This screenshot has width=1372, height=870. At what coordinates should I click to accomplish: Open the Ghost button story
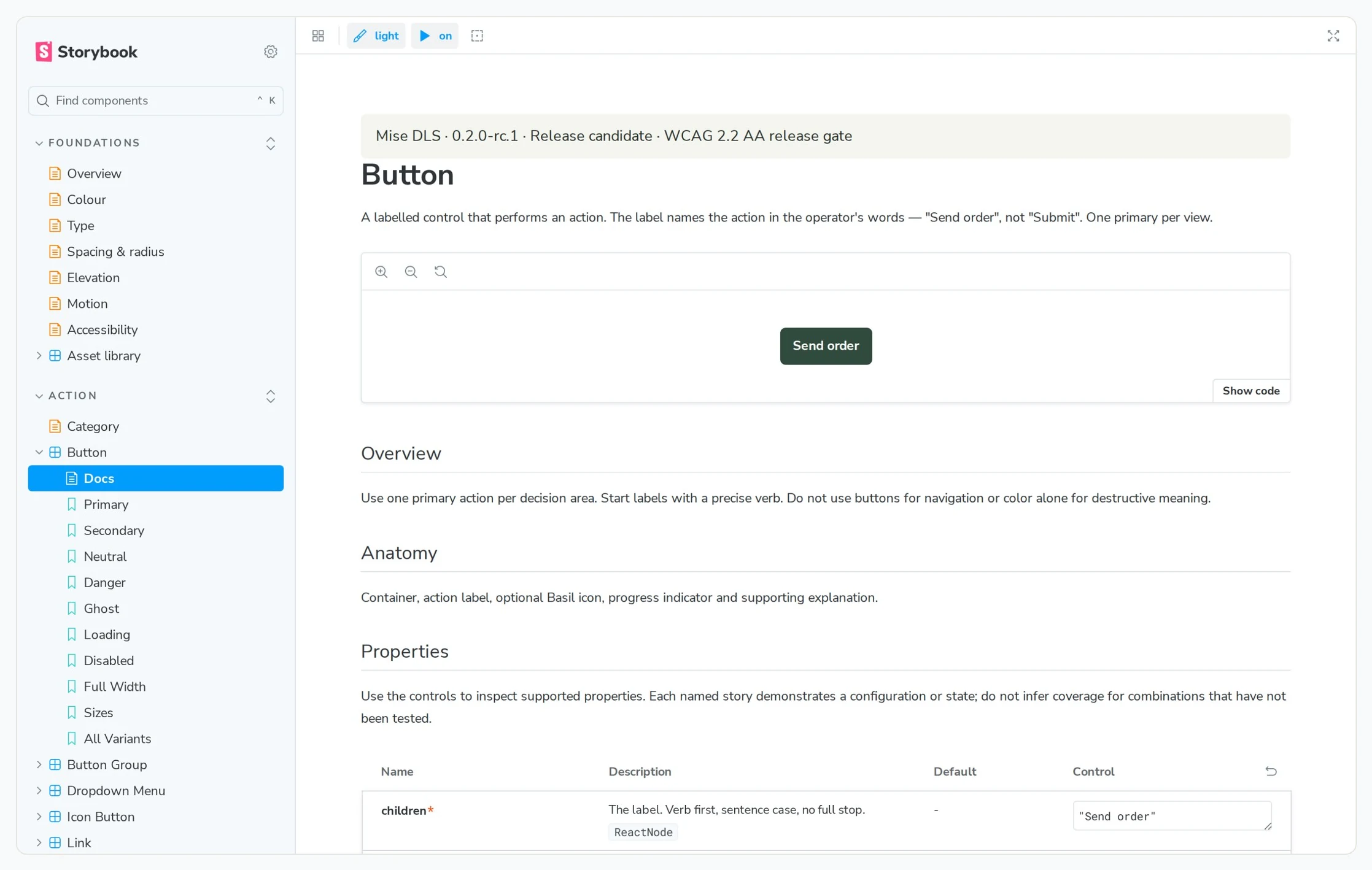coord(156,609)
